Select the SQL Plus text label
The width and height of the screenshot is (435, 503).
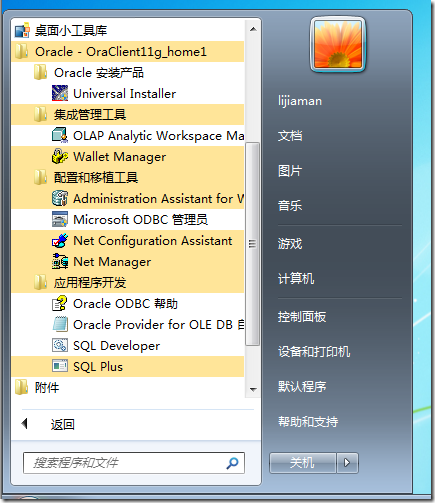98,367
